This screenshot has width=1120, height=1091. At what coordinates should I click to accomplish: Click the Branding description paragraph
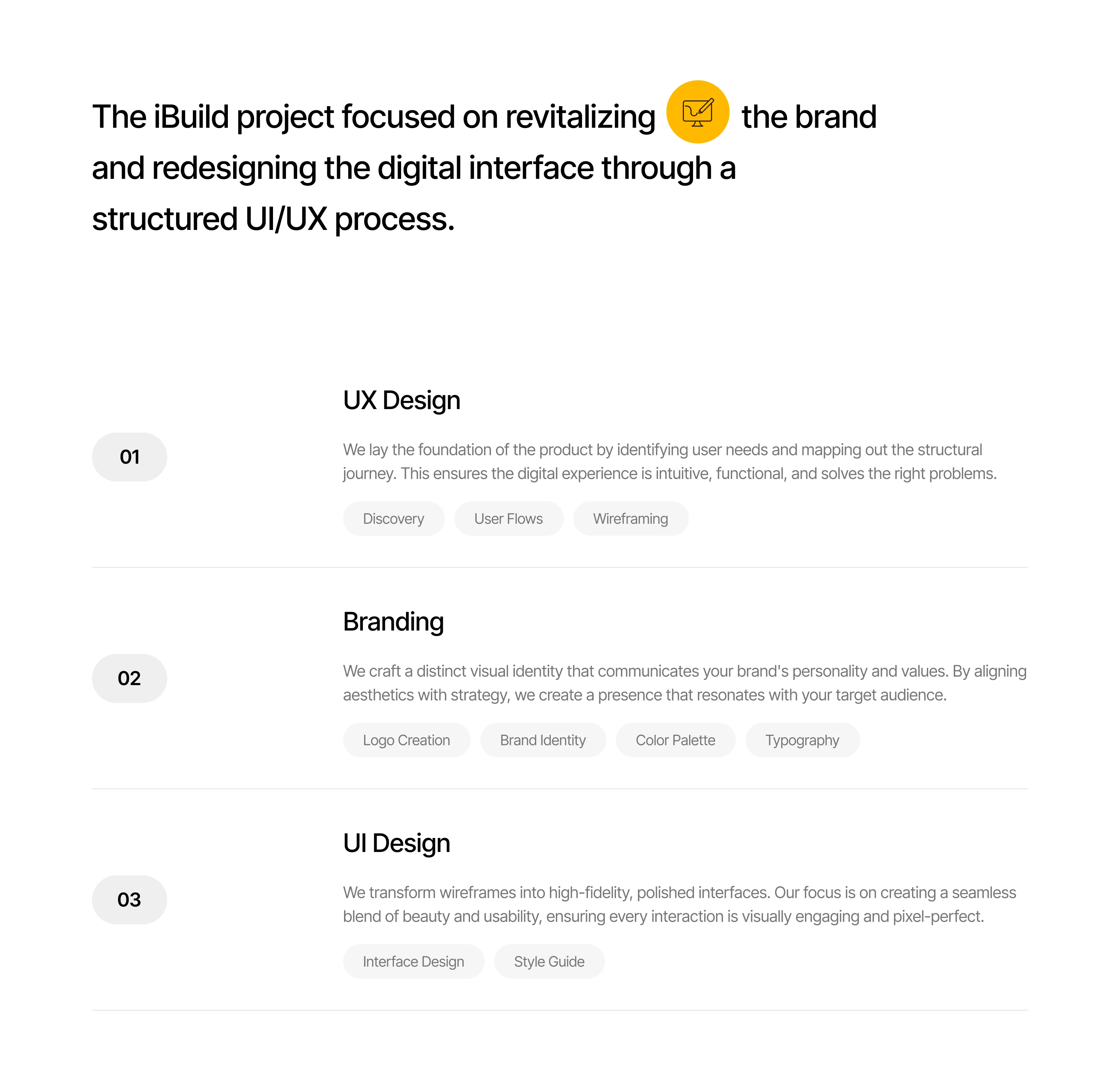684,682
